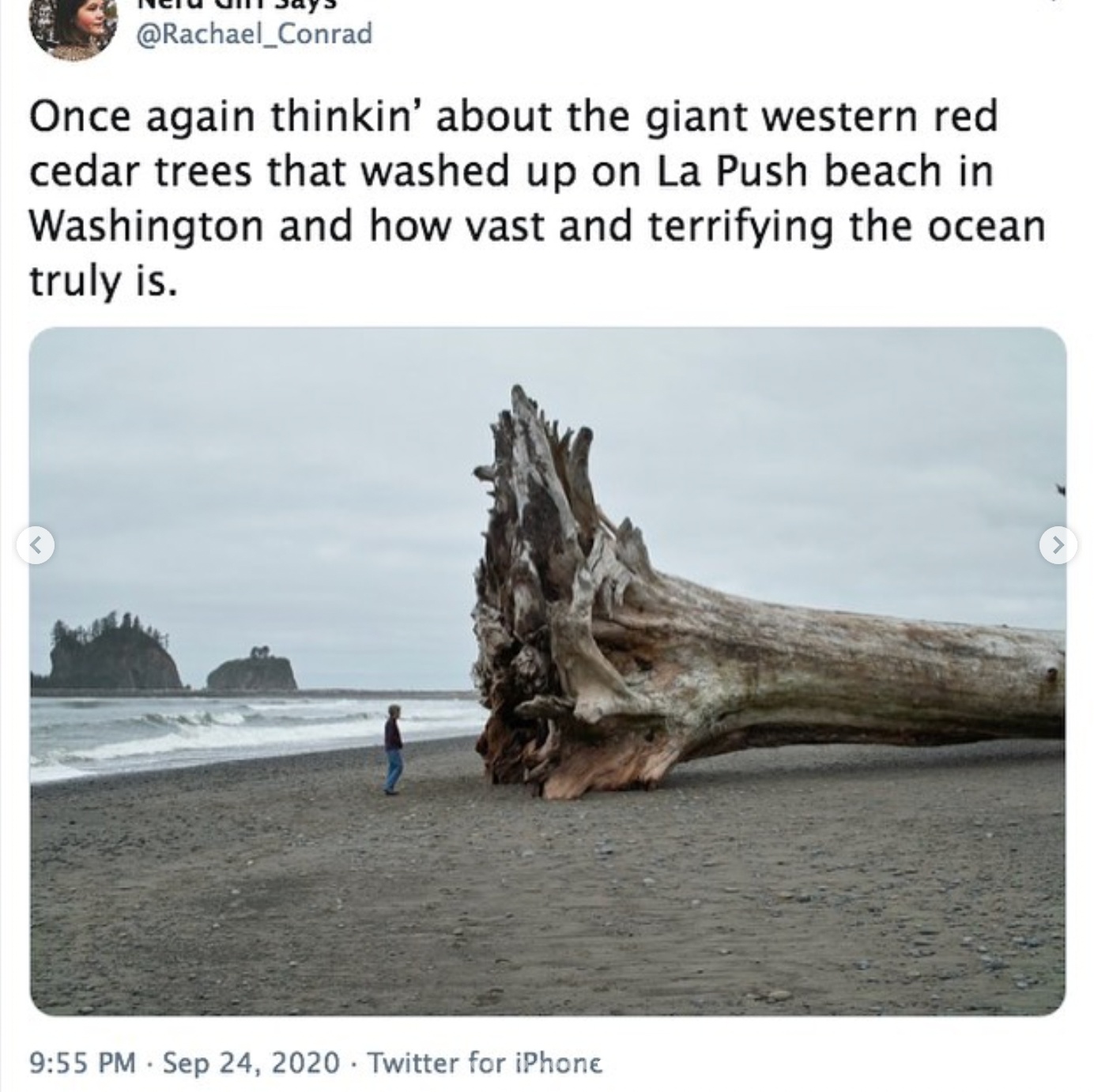The height and width of the screenshot is (1092, 1094).
Task: Click the words La Push in the tweet
Action: 732,171
